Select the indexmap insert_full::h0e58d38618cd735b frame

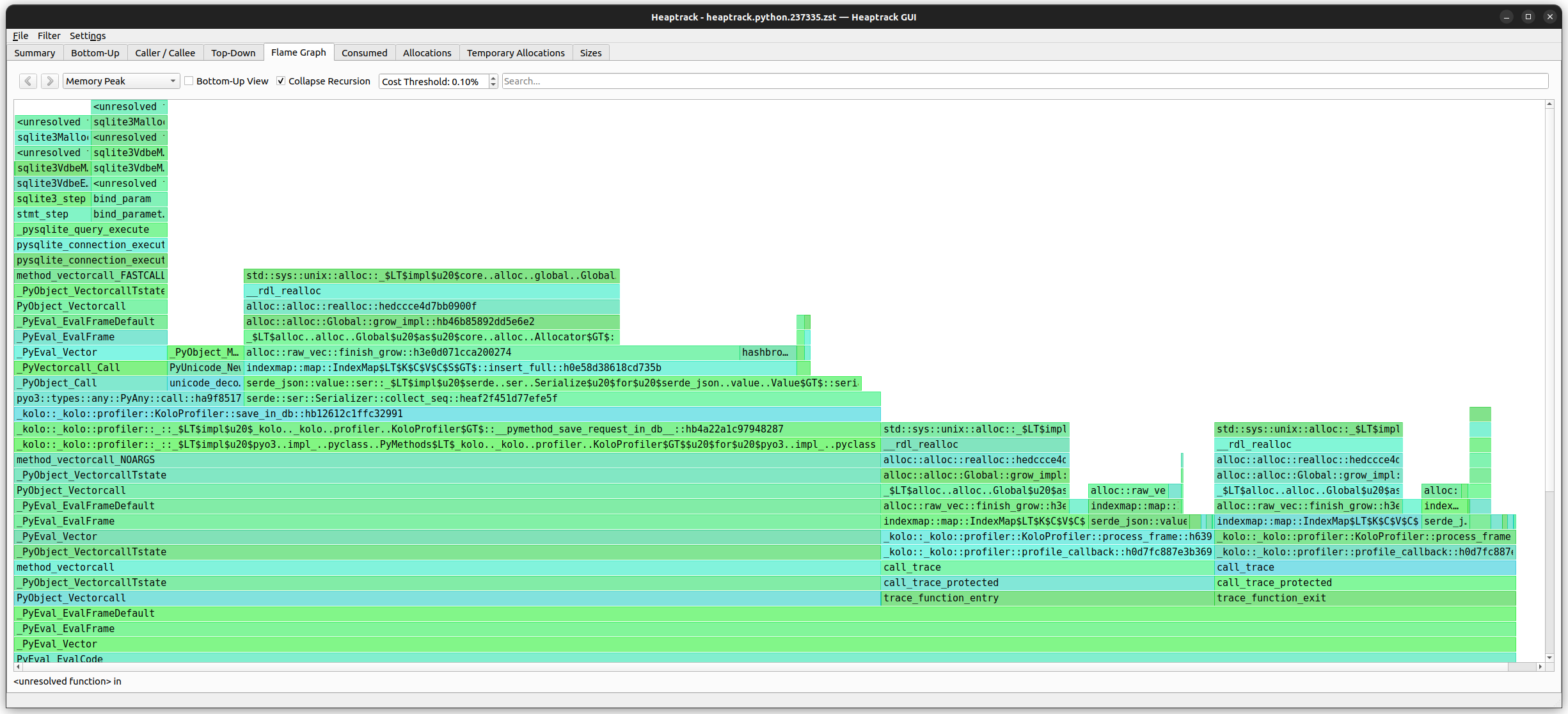[x=520, y=368]
